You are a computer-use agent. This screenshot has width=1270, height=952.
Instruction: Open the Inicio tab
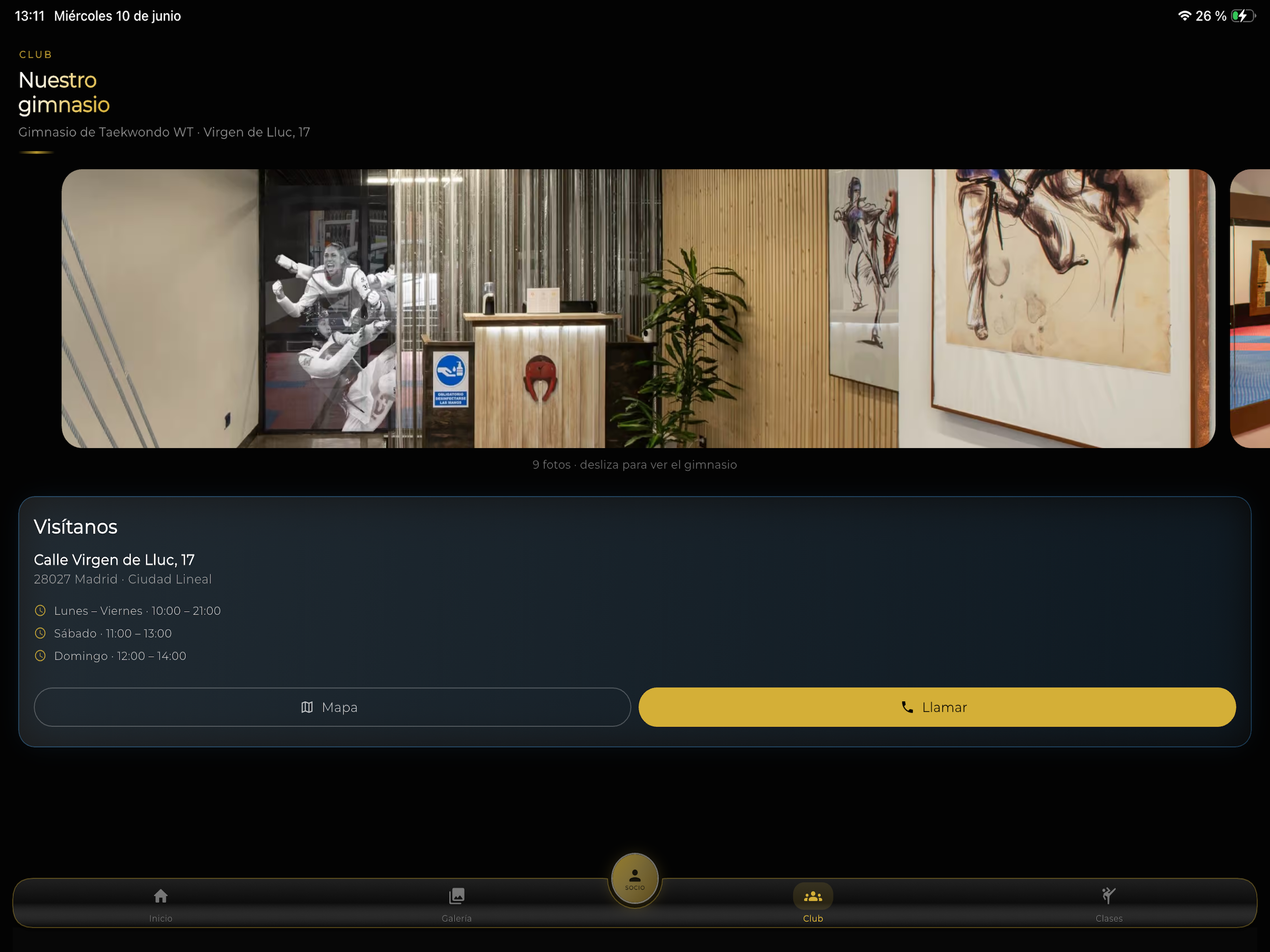tap(161, 905)
